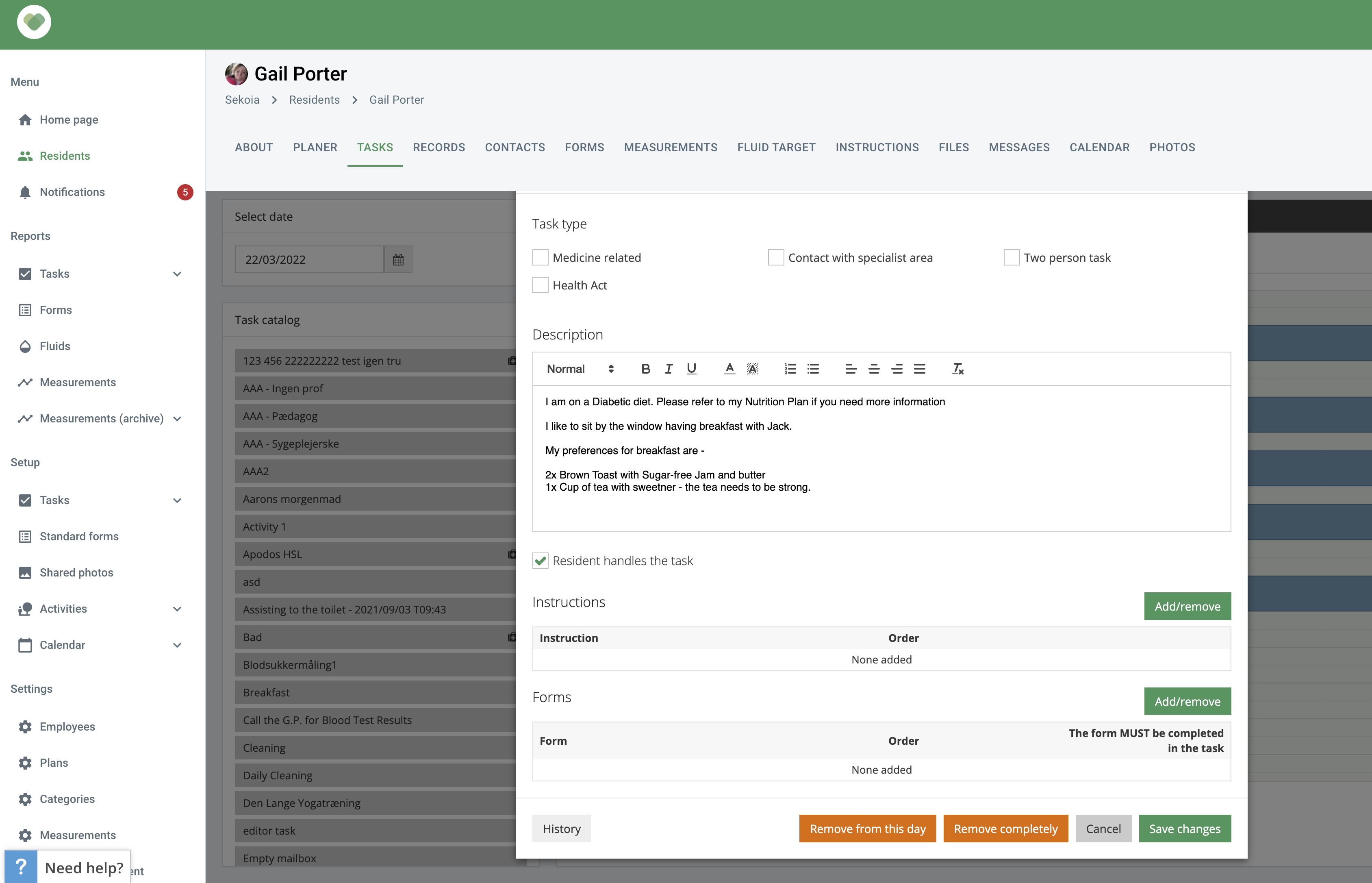
Task: Click the Need help question mark icon
Action: [21, 867]
